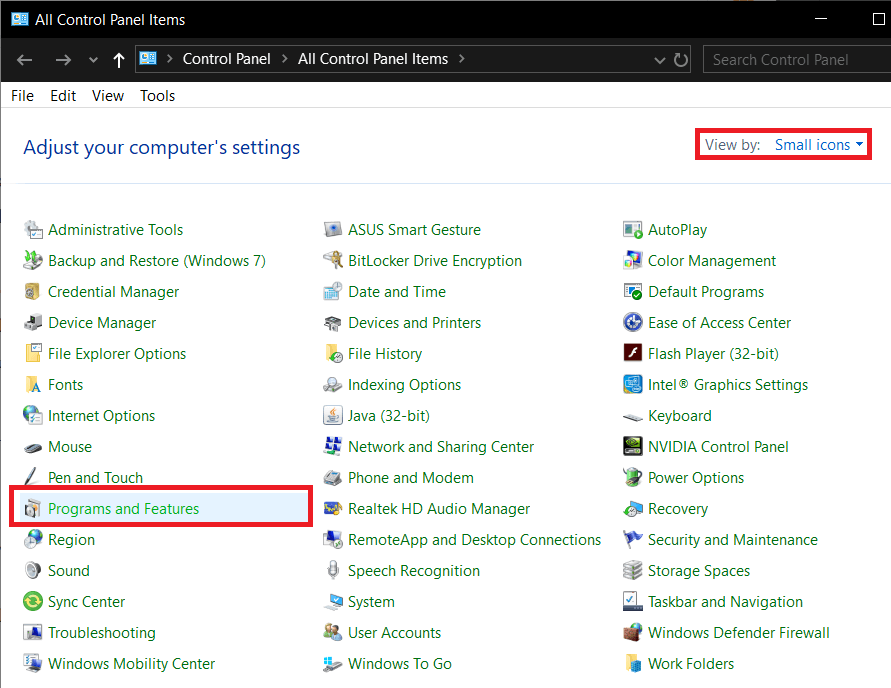Open the NVIDIA Control Panel icon
This screenshot has height=688, width=891.
632,447
